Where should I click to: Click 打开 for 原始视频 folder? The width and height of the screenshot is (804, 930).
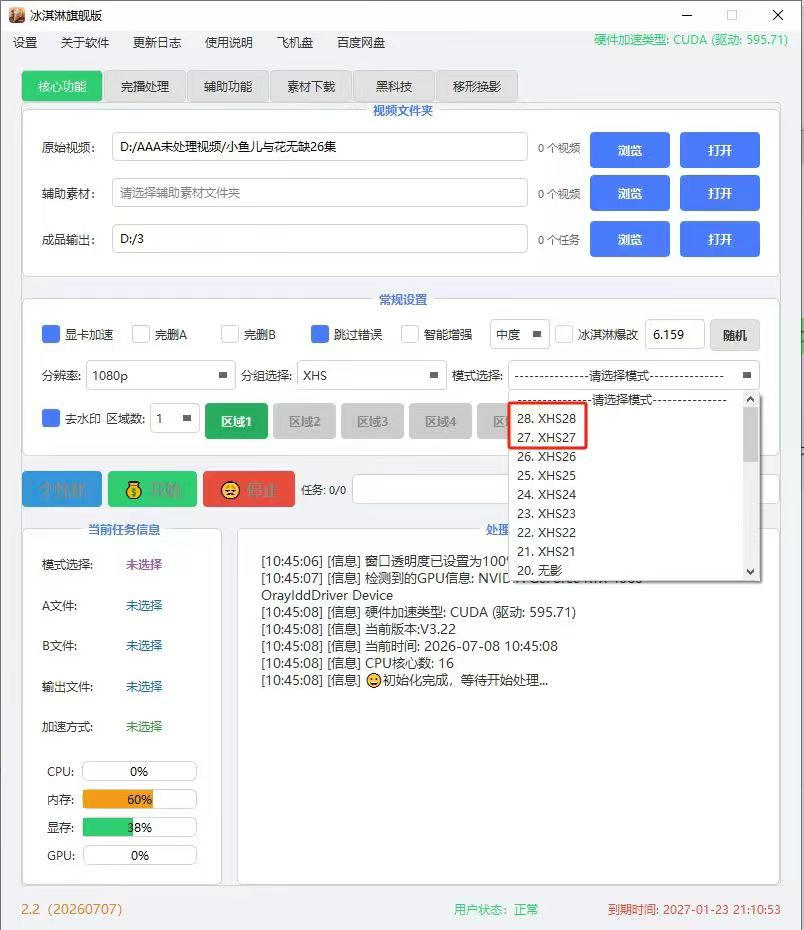[720, 150]
